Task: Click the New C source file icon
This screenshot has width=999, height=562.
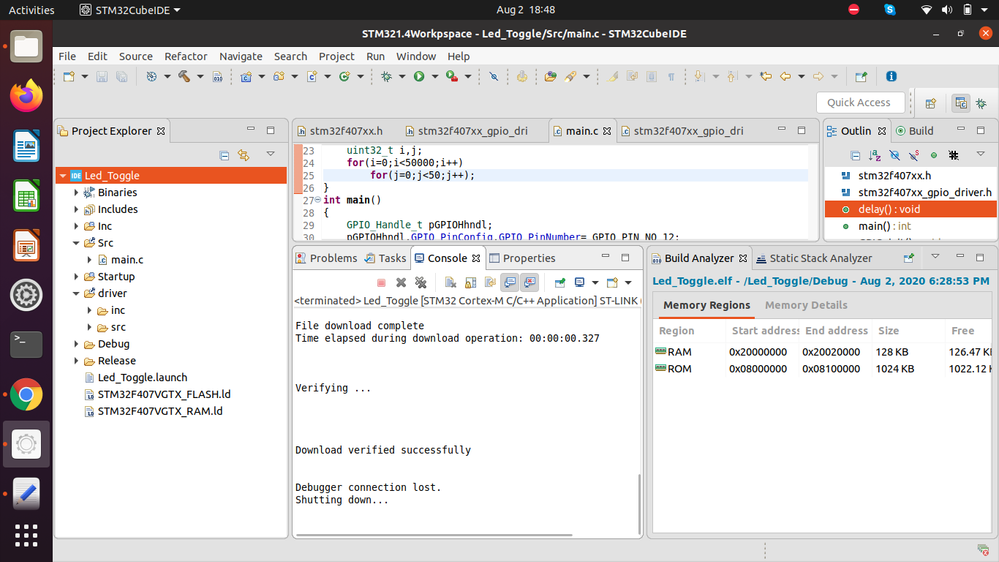Action: pyautogui.click(x=312, y=76)
